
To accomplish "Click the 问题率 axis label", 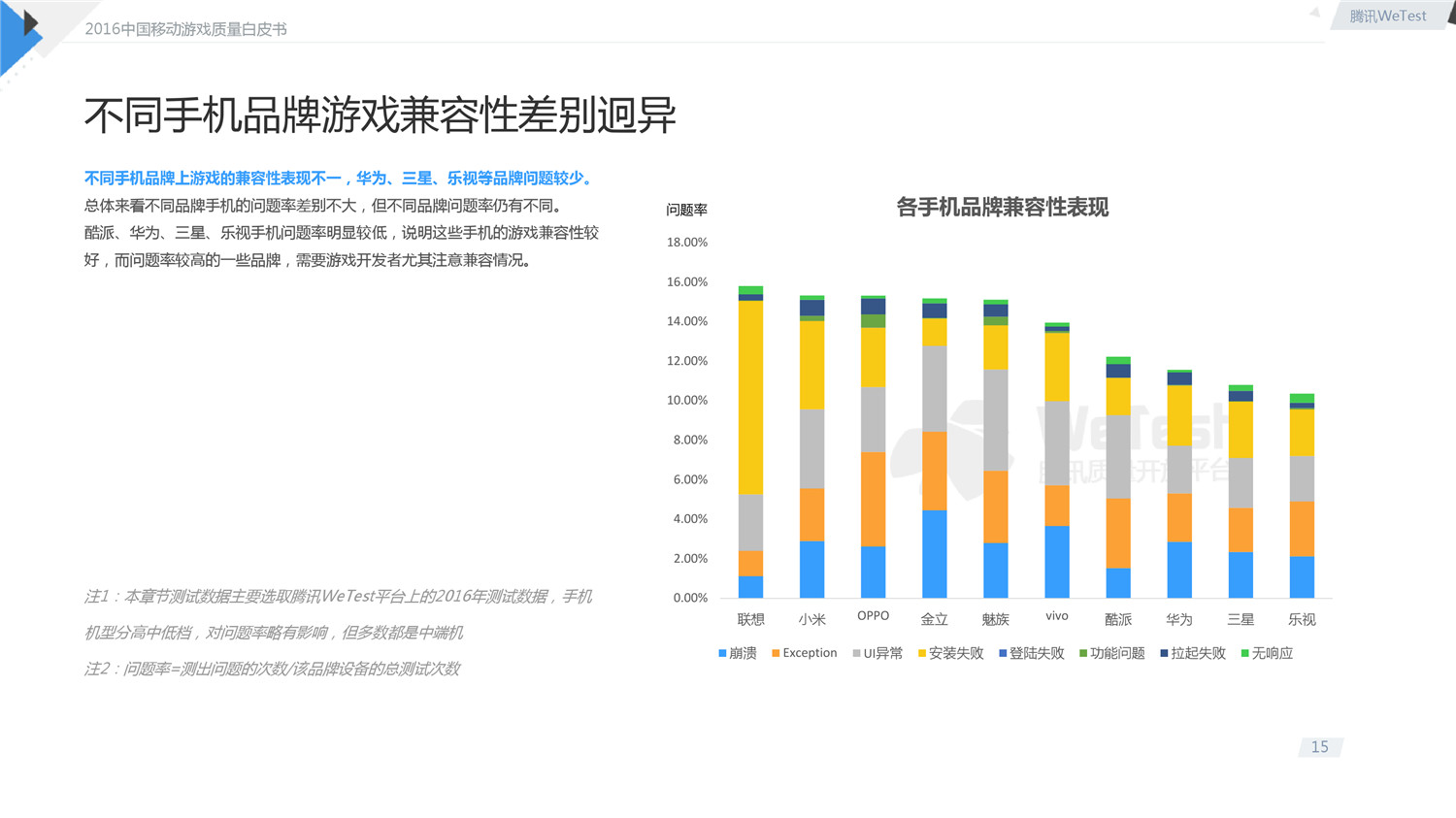I will pos(686,210).
